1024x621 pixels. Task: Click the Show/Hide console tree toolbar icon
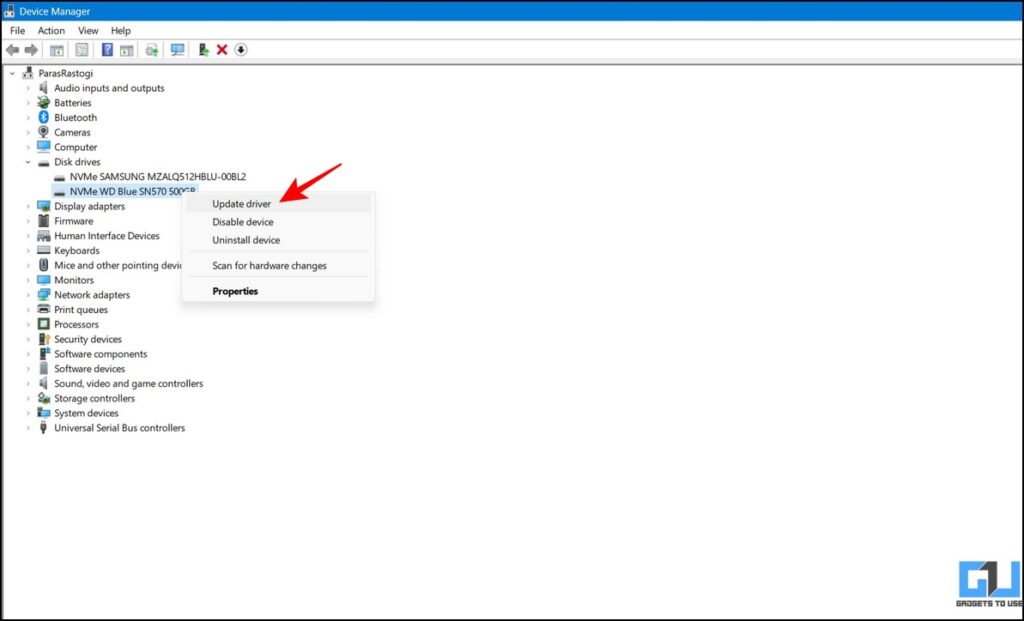(x=57, y=49)
